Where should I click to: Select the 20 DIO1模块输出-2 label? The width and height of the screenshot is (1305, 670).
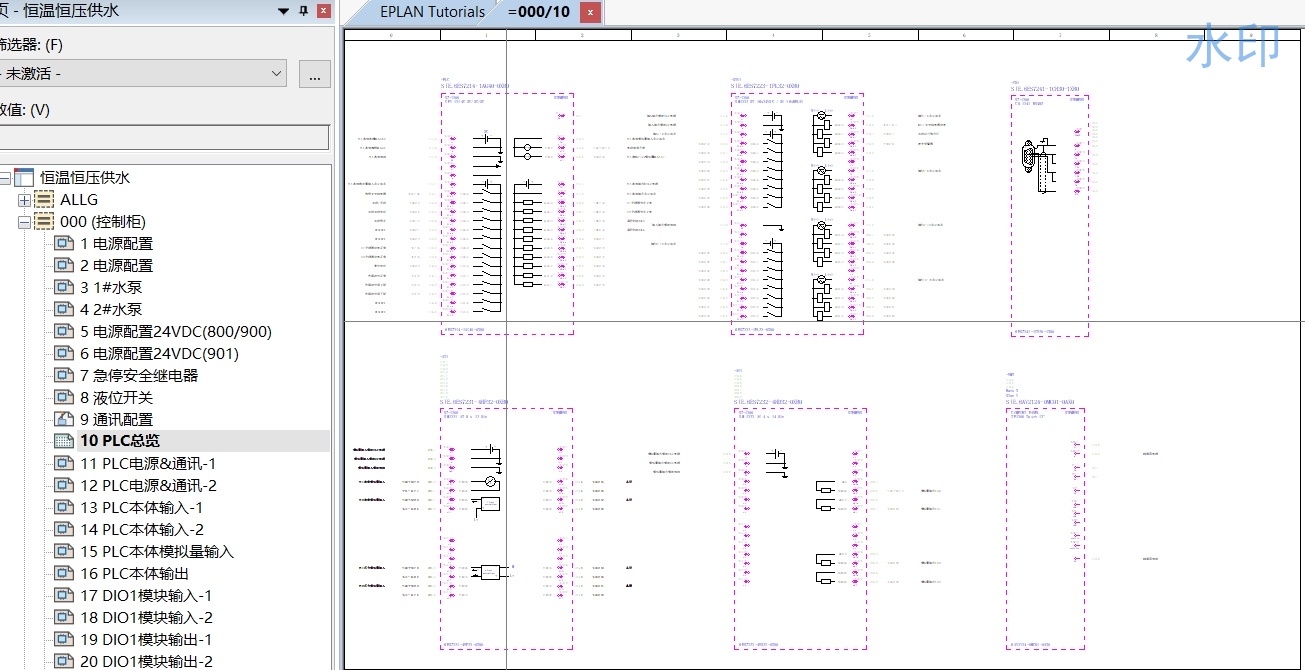(x=147, y=661)
